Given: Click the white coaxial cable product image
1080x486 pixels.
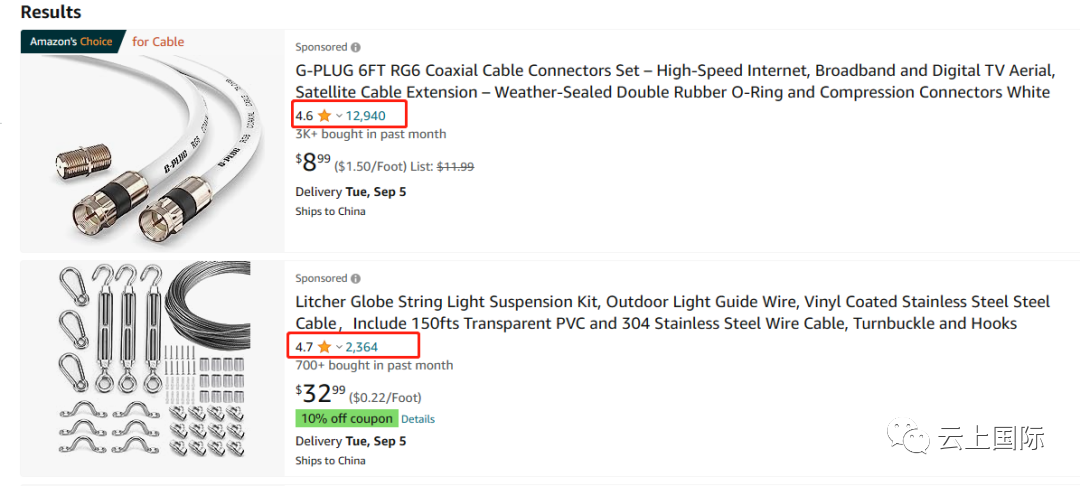Looking at the screenshot, I should [152, 148].
